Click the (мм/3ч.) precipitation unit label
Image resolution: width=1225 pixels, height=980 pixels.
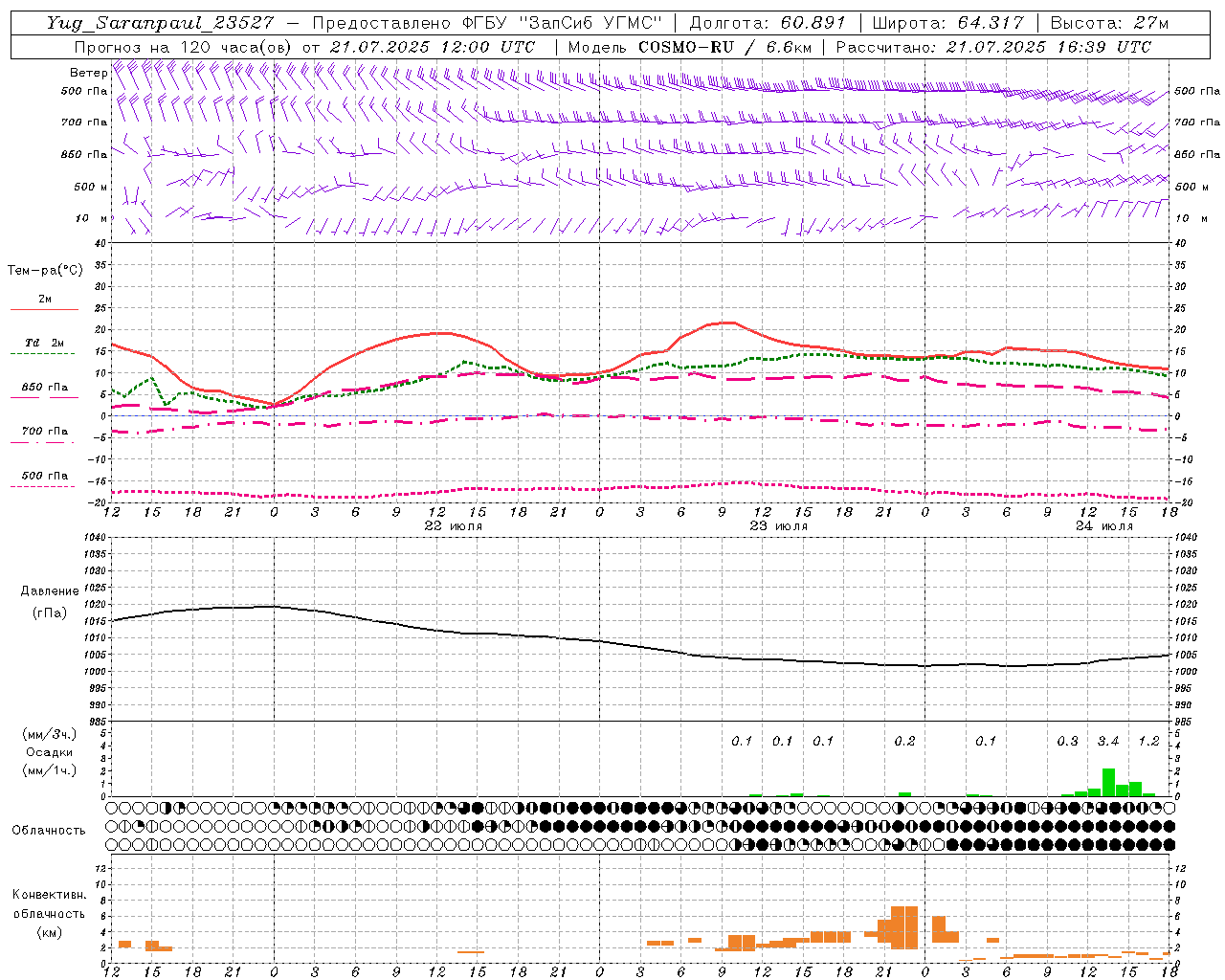49,734
